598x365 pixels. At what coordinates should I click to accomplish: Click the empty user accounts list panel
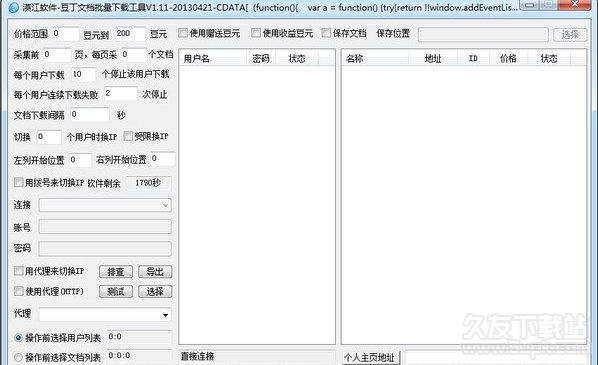click(257, 205)
